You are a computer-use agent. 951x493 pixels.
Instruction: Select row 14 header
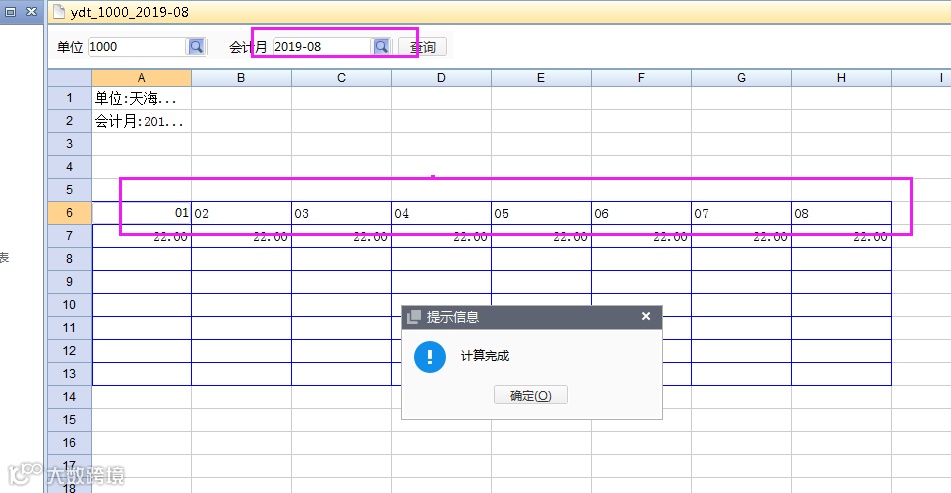point(70,397)
